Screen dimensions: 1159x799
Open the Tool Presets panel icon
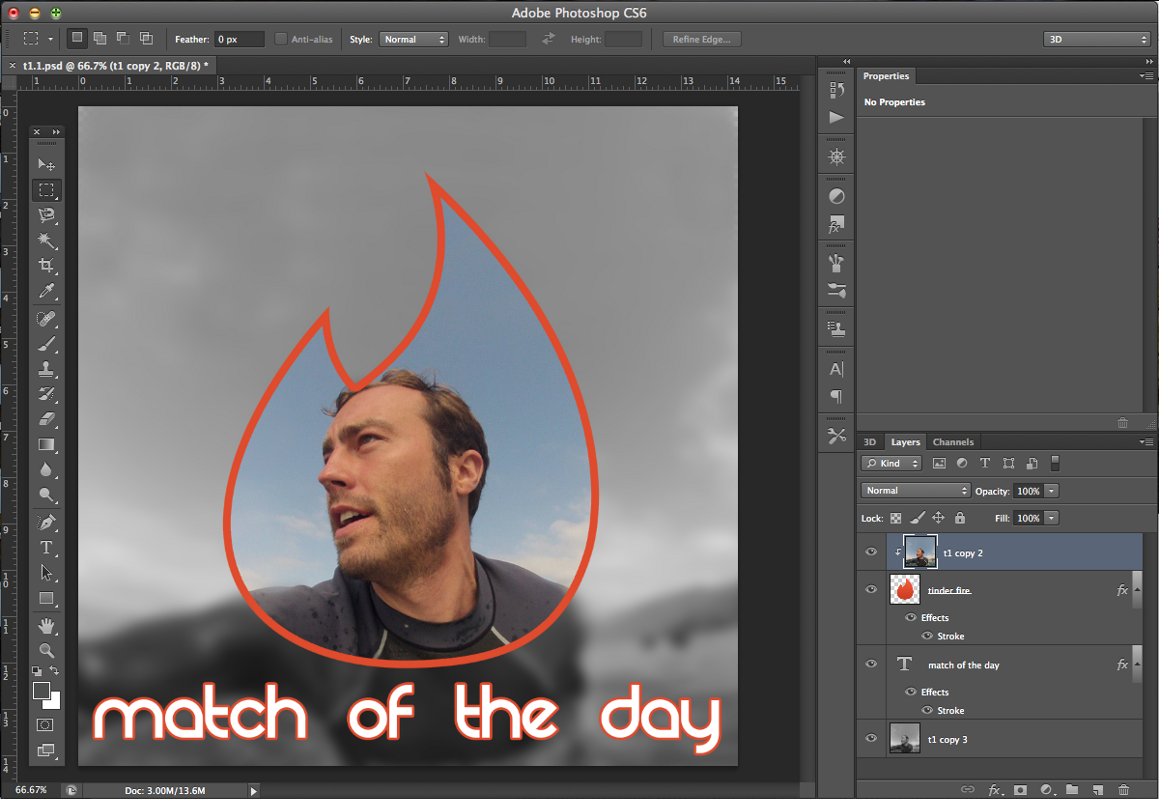tap(836, 437)
